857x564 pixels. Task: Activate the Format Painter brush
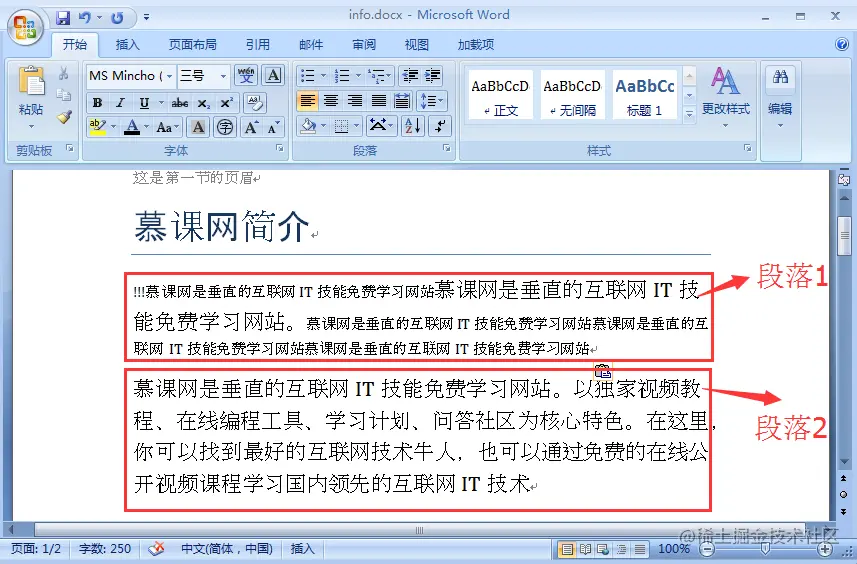click(64, 117)
